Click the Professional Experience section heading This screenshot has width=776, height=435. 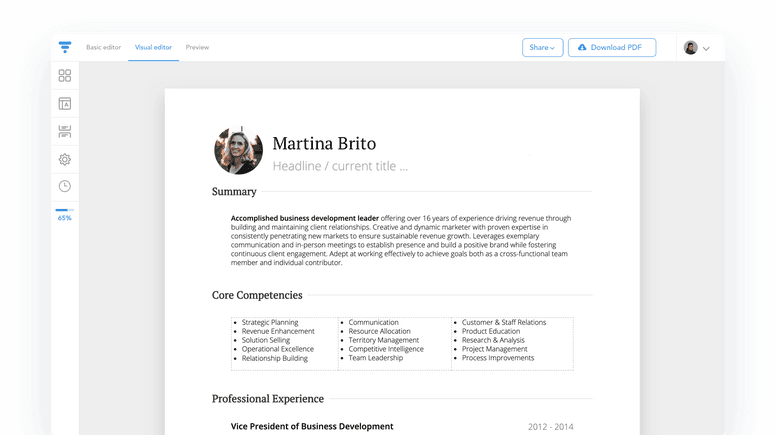point(268,398)
